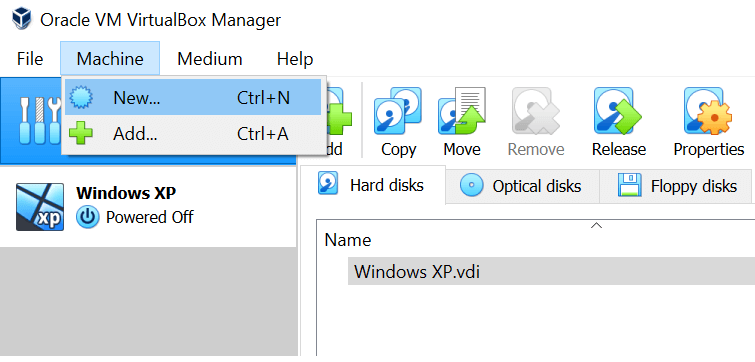
Task: Switch to the Floppy disks tab
Action: click(676, 186)
